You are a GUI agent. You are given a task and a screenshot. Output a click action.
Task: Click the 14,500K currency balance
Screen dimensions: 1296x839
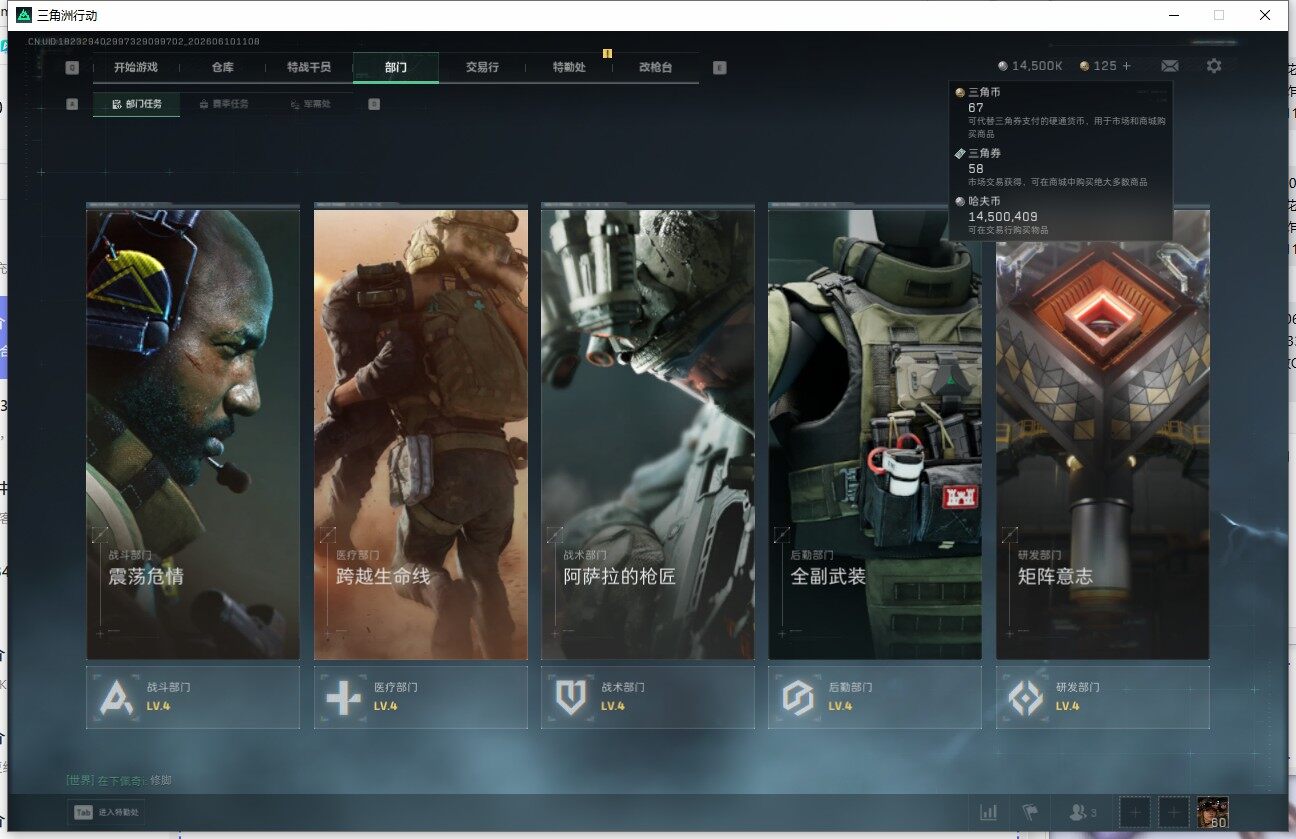click(x=1037, y=66)
